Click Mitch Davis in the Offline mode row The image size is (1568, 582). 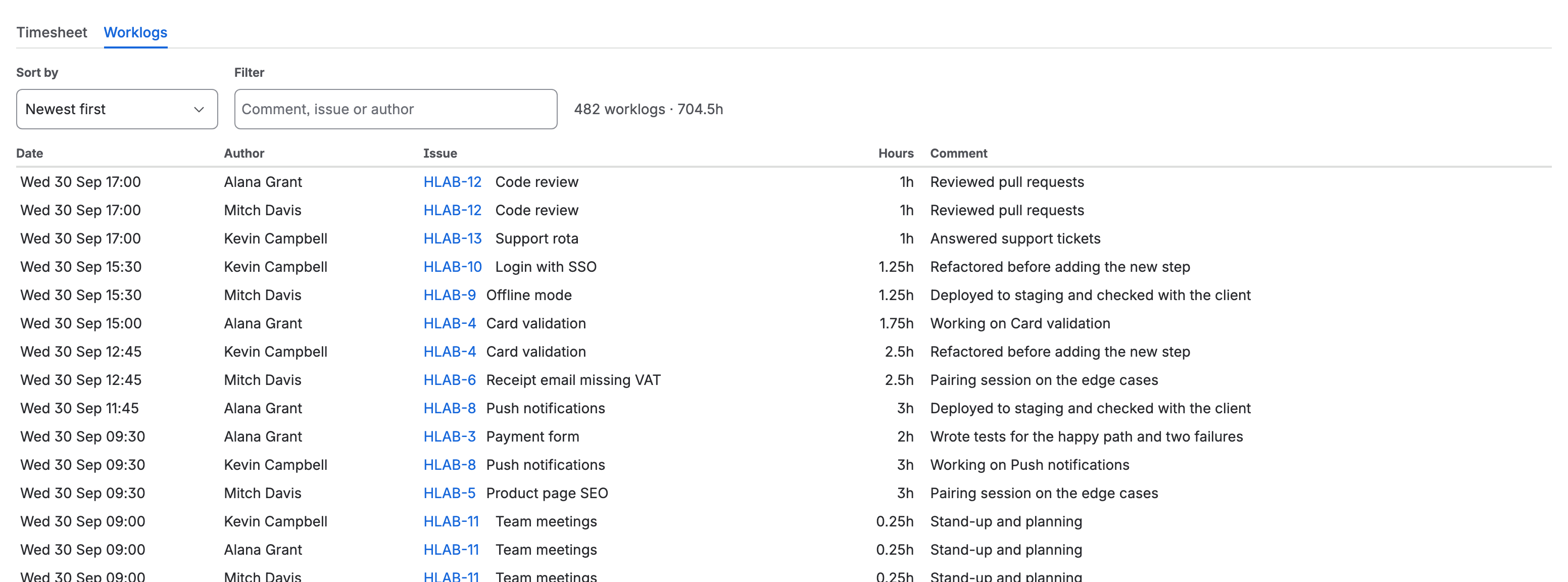pyautogui.click(x=263, y=295)
